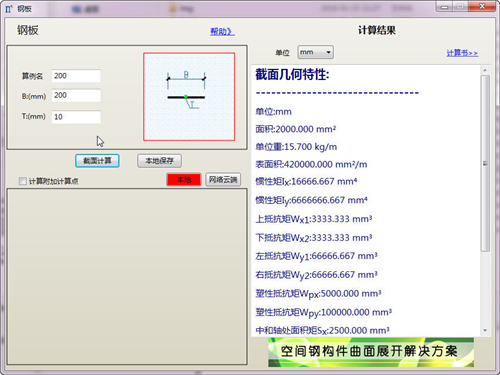Select the 表面积:420000.000 mm²/m line

point(311,164)
